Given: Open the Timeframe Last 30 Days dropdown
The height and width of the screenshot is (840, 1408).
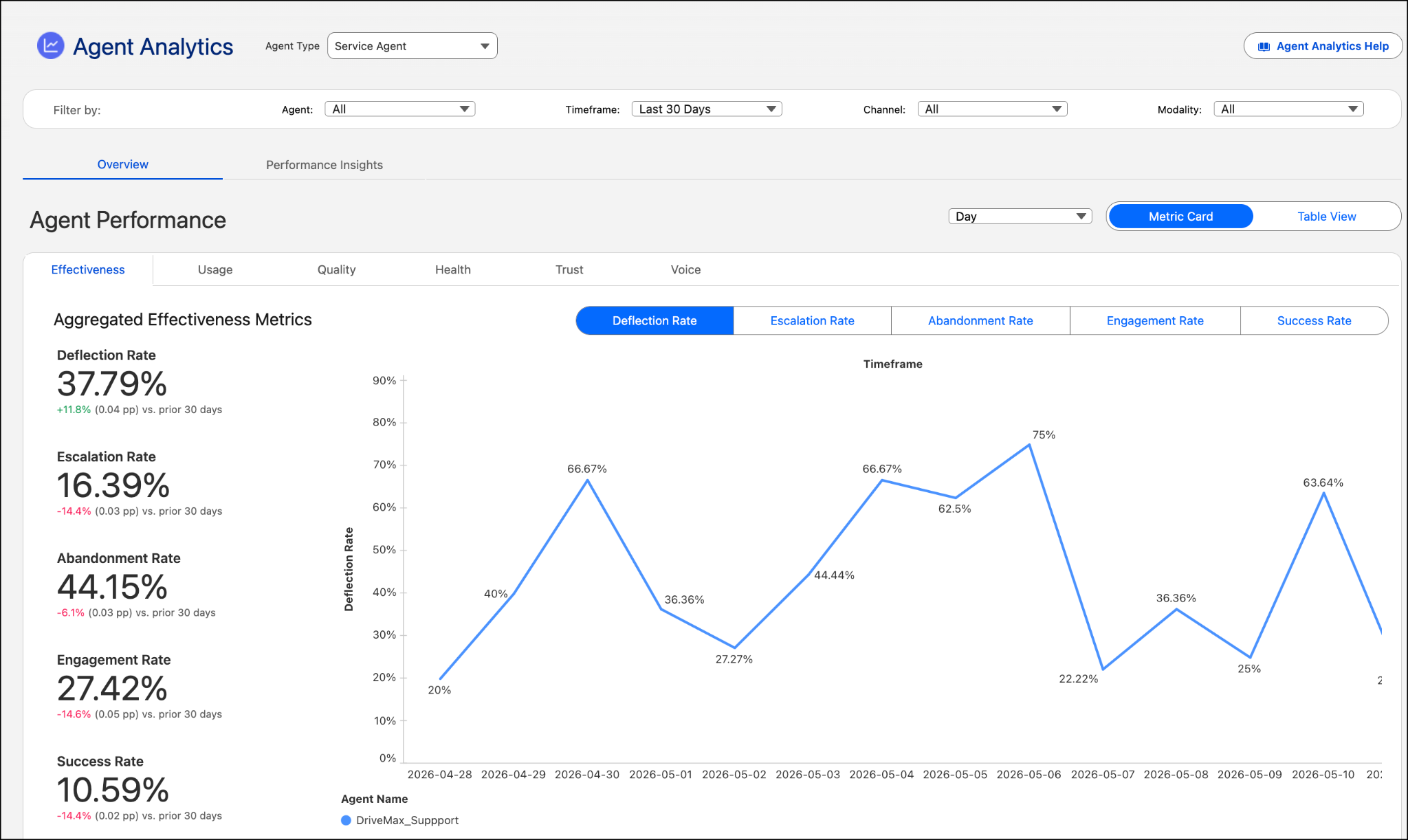Looking at the screenshot, I should [707, 109].
